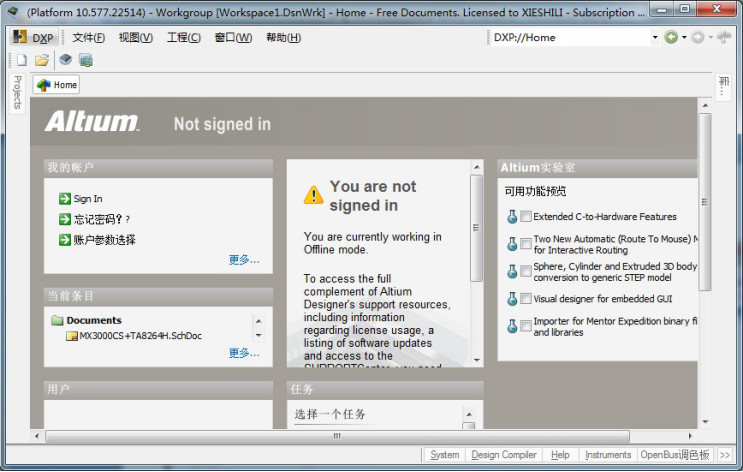Click the green arrow beside 忘记密码
Screen dimensions: 743x472
(65, 219)
